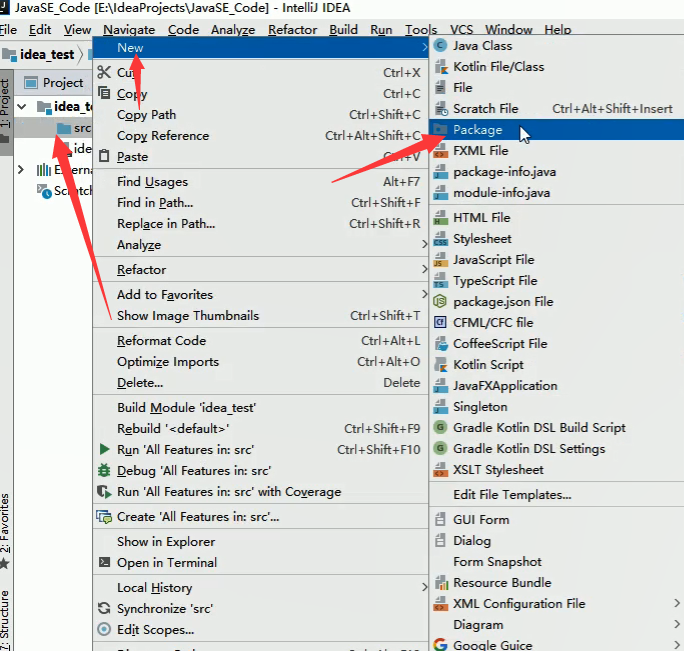Image resolution: width=684 pixels, height=651 pixels.
Task: Click the green Run arrow icon
Action: click(104, 449)
